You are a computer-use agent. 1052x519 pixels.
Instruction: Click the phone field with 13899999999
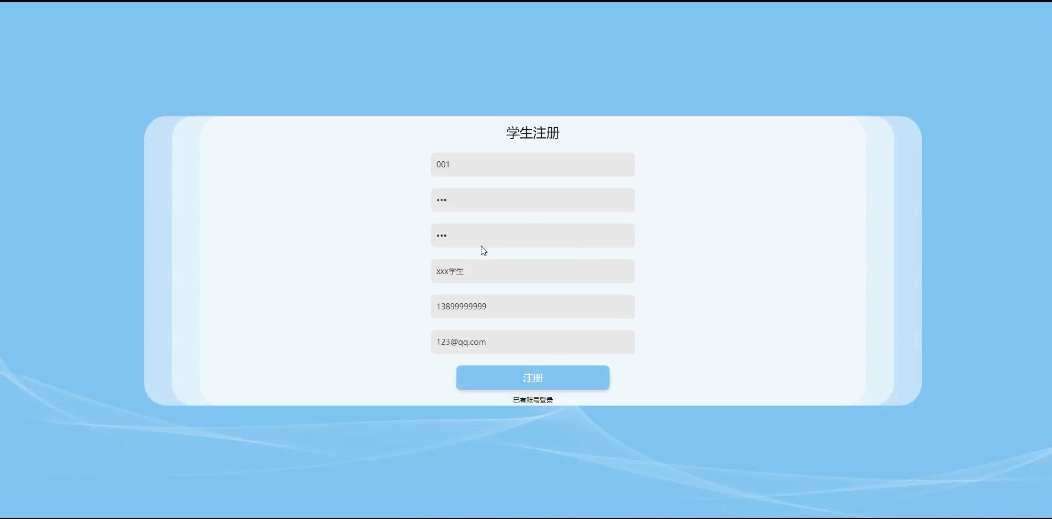point(533,306)
